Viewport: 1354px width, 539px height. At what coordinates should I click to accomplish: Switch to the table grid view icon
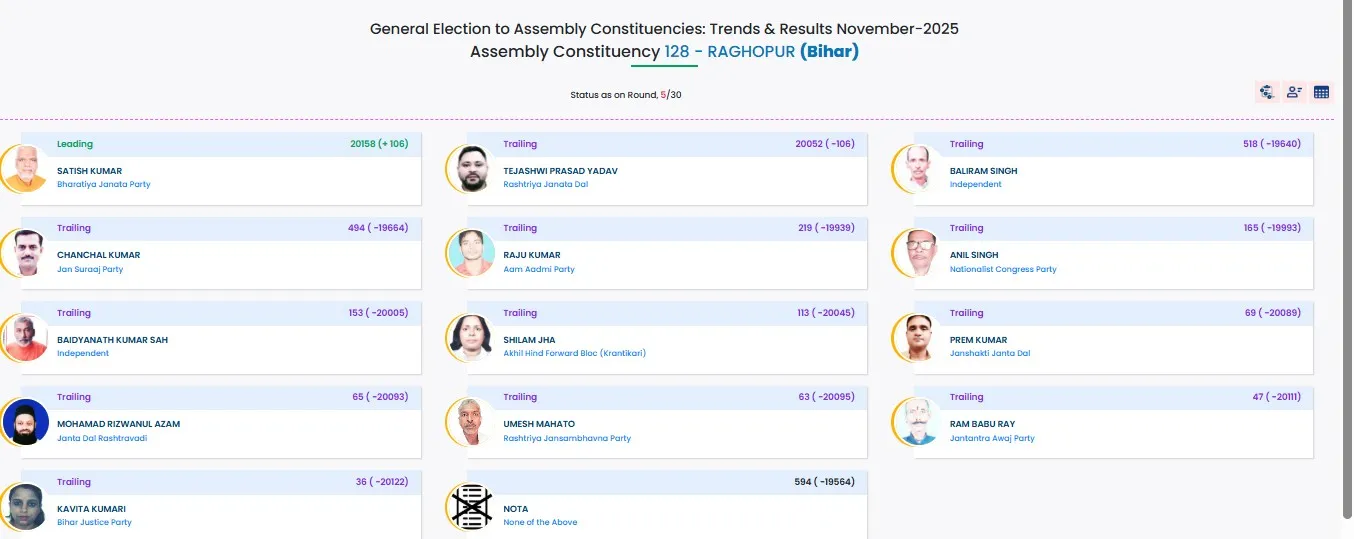click(1321, 92)
